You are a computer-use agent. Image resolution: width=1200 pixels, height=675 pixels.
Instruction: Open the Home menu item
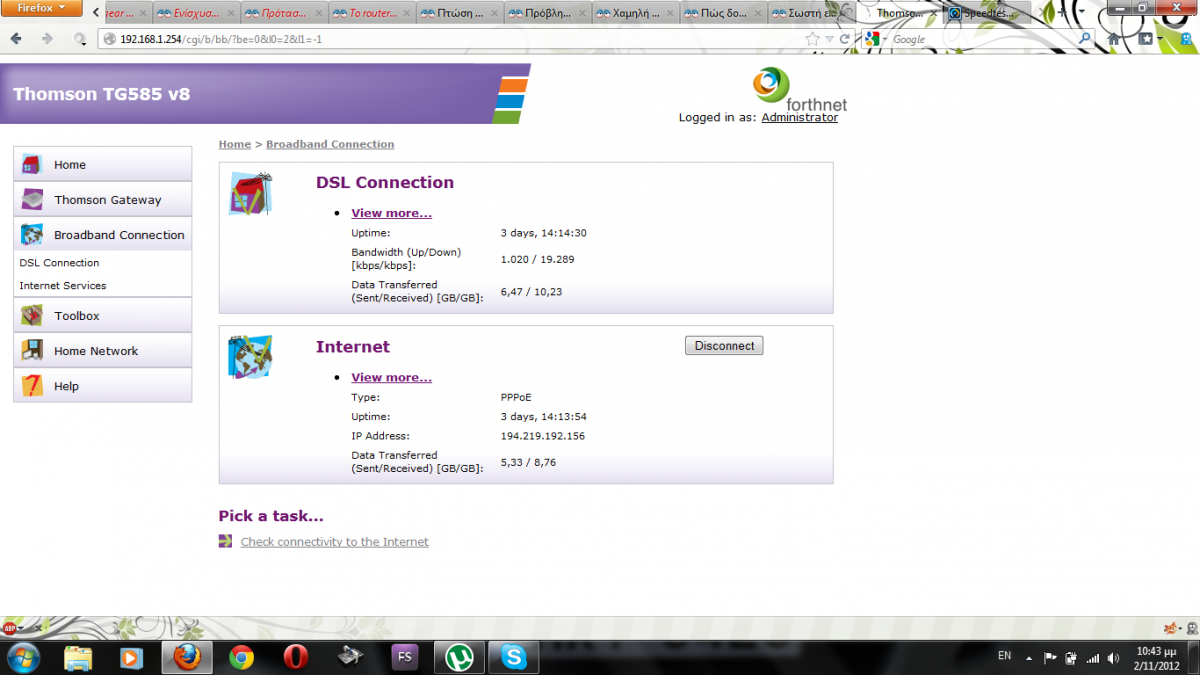coord(102,165)
